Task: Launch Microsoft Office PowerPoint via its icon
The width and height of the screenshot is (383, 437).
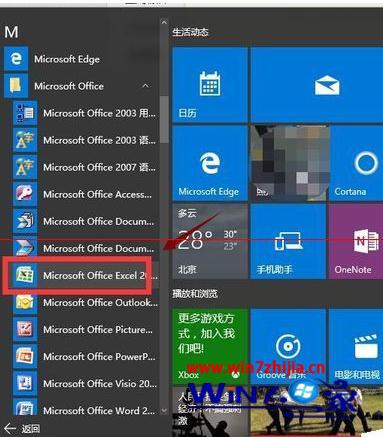Action: 25,356
